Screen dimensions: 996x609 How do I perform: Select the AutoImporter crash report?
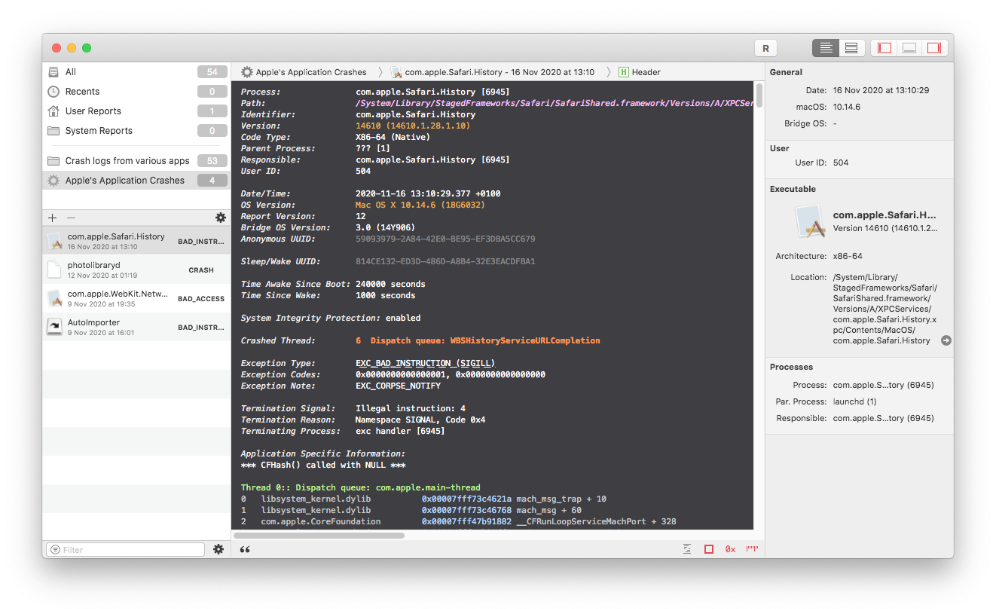click(x=137, y=327)
